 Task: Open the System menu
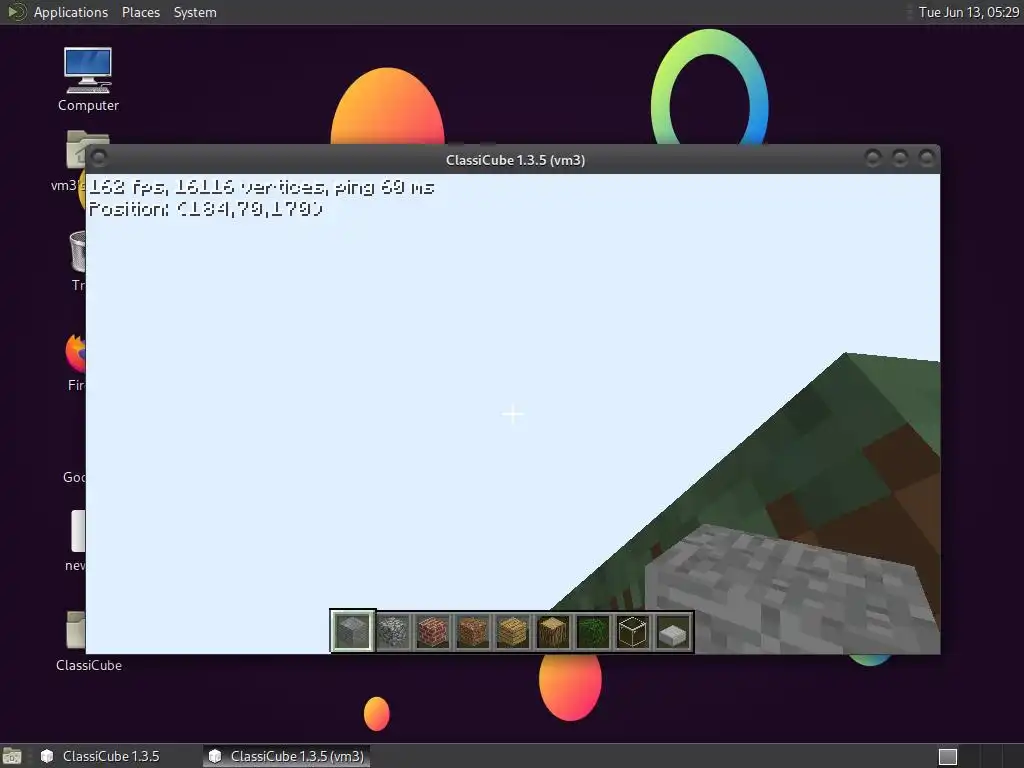(x=195, y=12)
